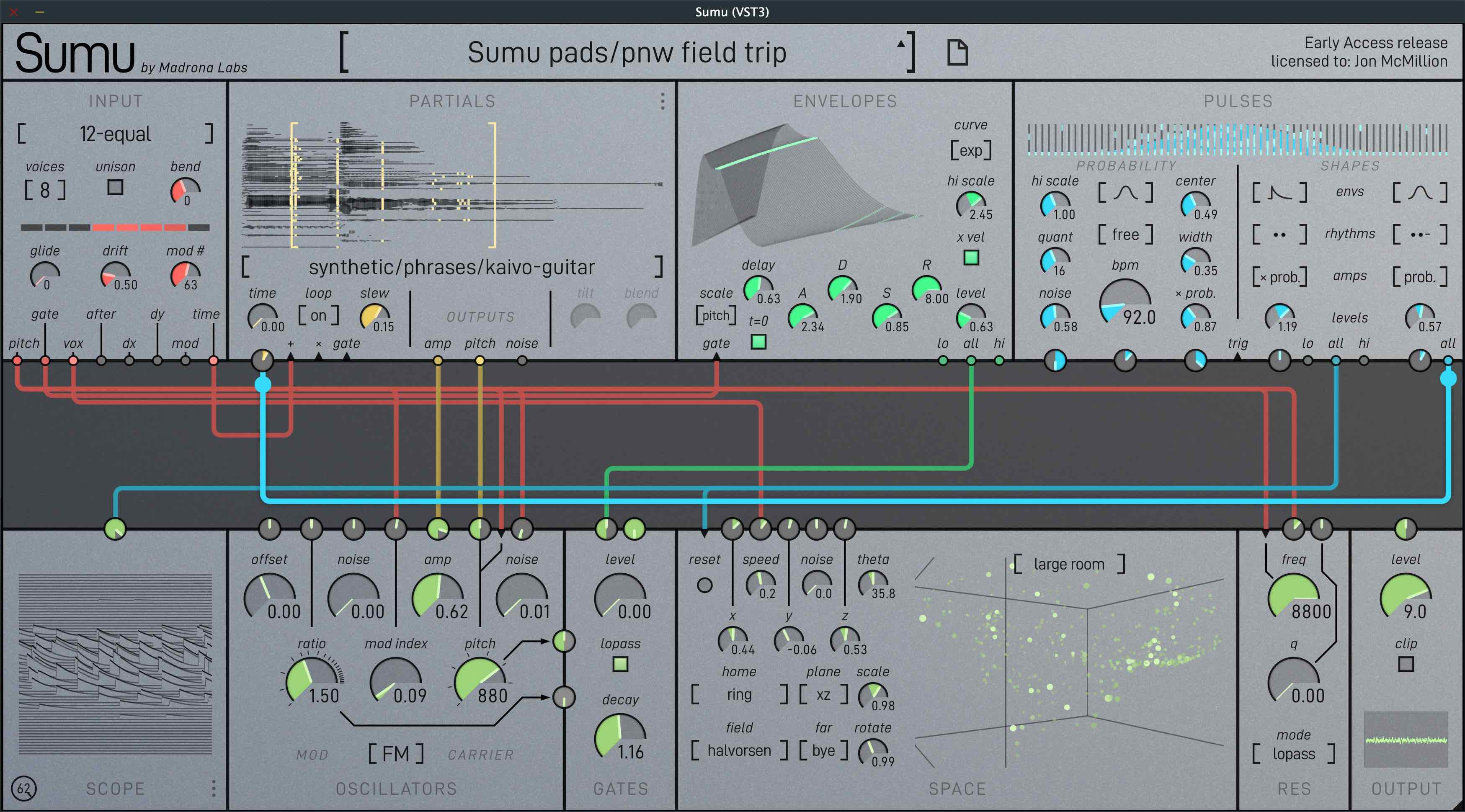
Task: Click the slew 0.15 yellow dial
Action: tap(374, 317)
